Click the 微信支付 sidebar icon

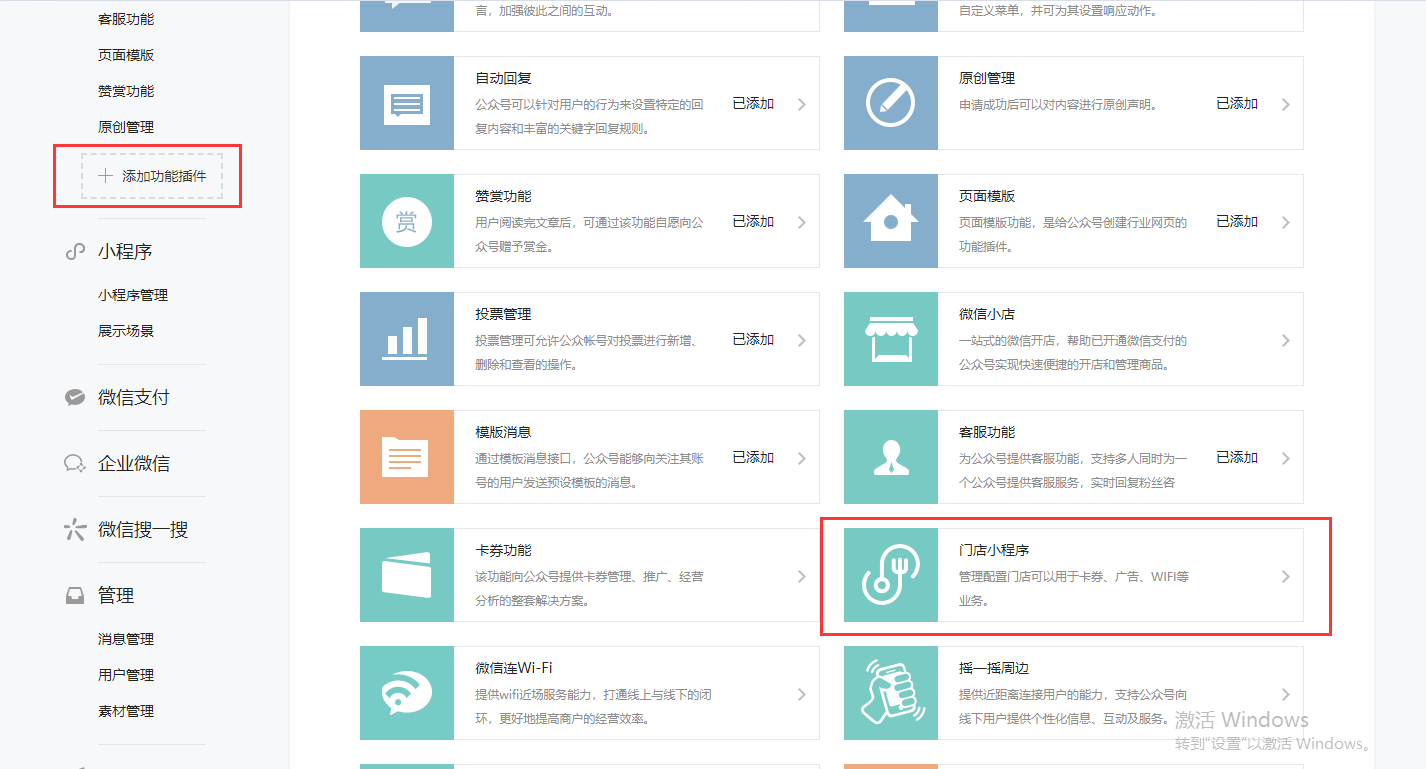75,398
